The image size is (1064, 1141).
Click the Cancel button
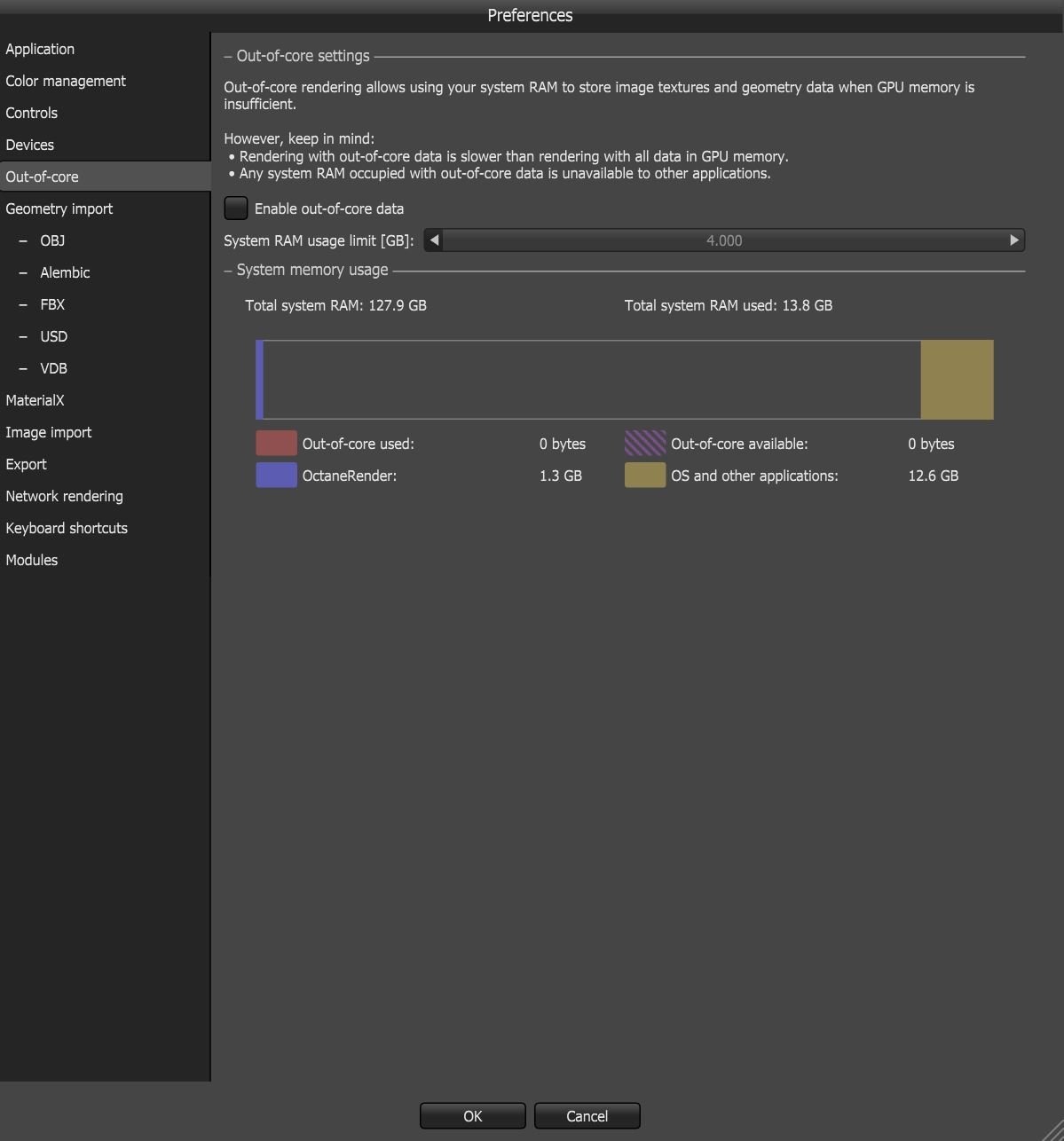point(587,1116)
